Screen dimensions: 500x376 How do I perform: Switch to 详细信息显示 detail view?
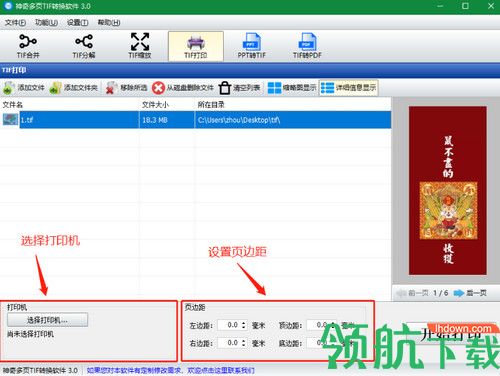point(349,88)
